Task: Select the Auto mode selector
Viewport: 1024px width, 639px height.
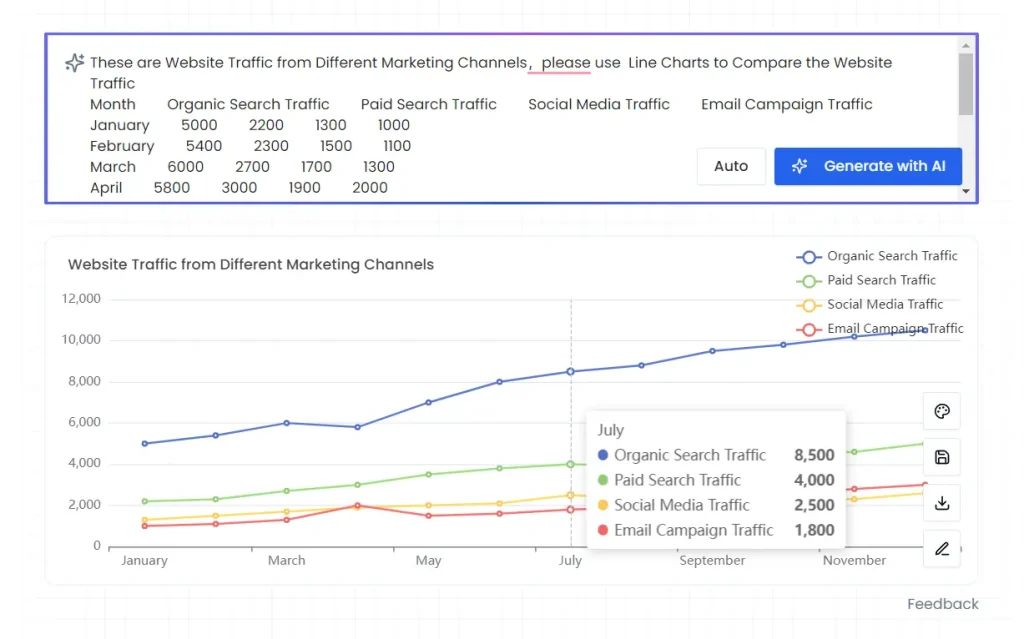Action: [x=731, y=166]
